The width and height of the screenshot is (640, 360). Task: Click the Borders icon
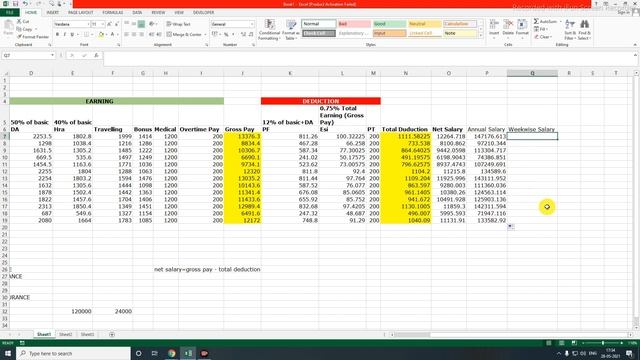pyautogui.click(x=86, y=35)
